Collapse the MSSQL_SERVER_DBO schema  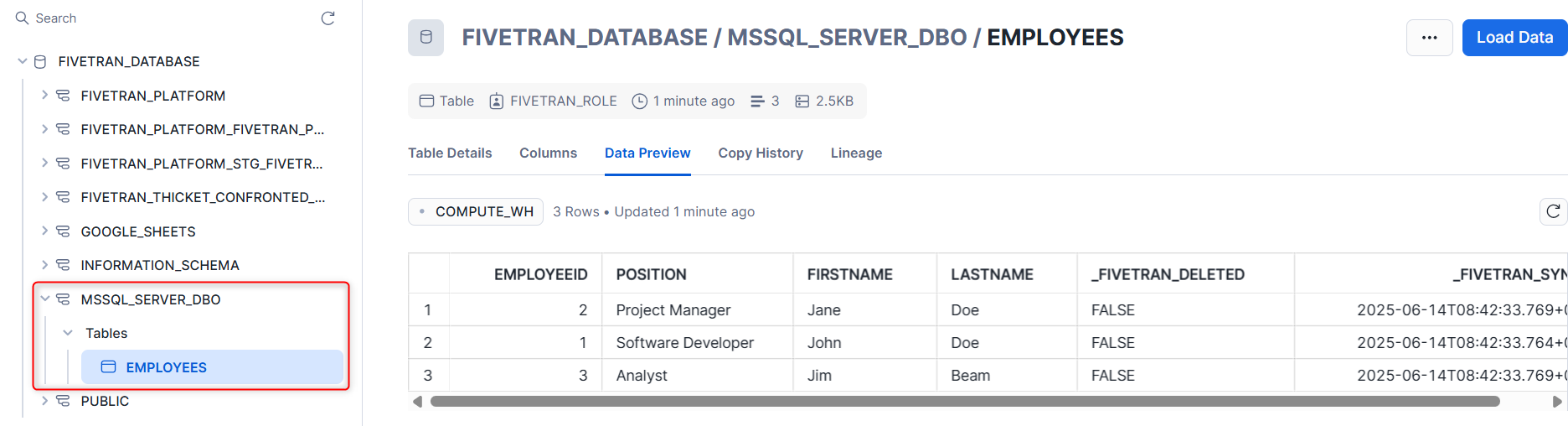44,299
